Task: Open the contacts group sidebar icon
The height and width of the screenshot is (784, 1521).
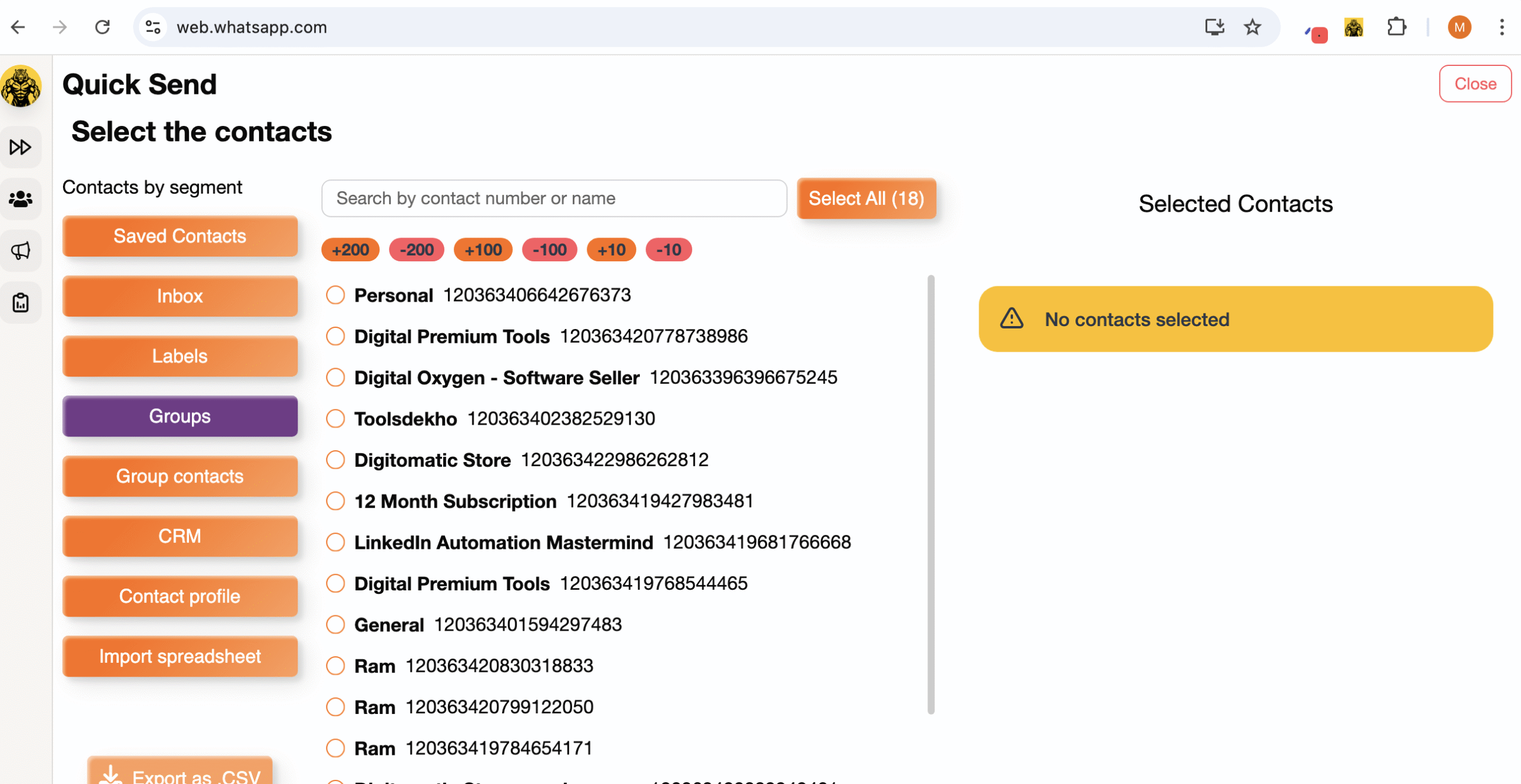Action: click(20, 199)
